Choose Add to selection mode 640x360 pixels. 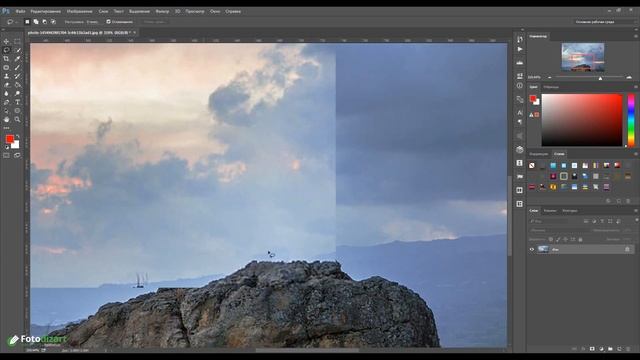pos(36,22)
